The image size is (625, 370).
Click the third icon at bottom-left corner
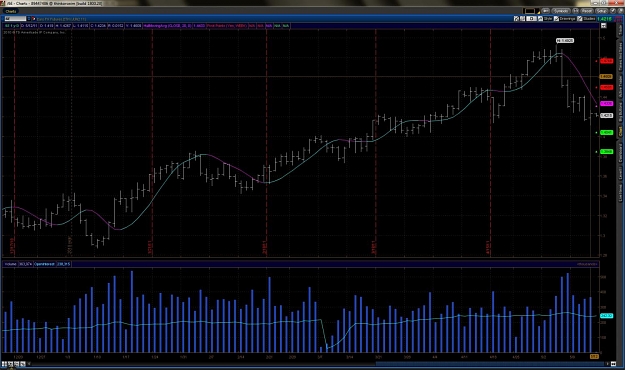coord(16,364)
